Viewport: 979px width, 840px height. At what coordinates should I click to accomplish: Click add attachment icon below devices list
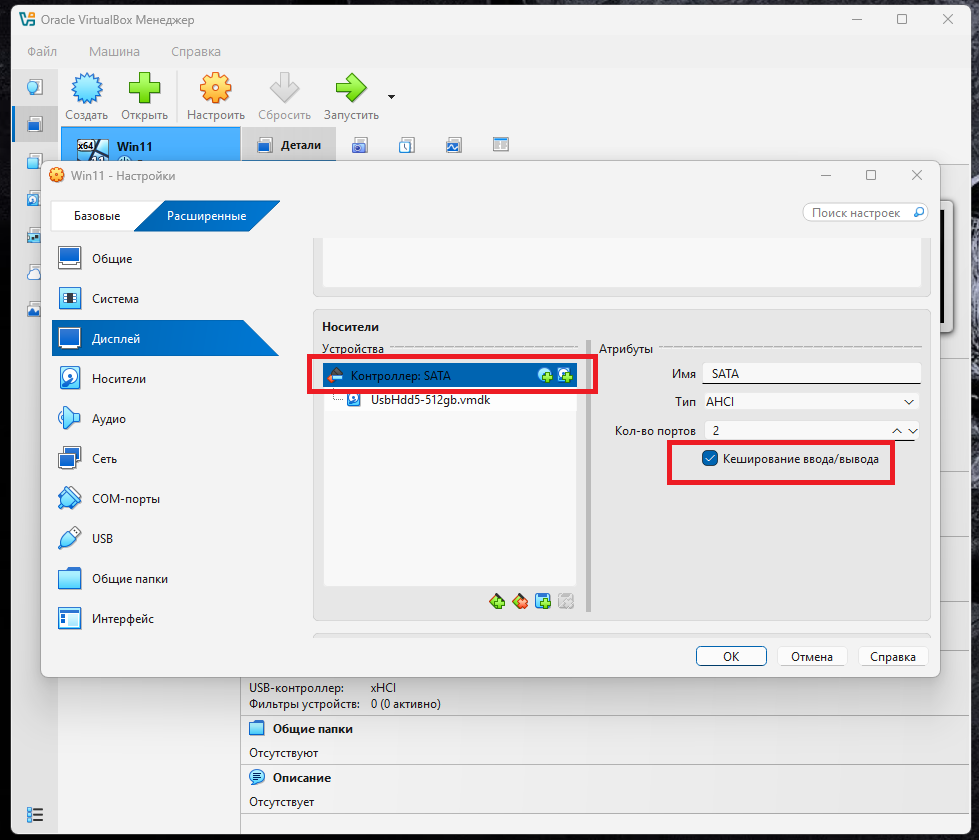[x=543, y=601]
